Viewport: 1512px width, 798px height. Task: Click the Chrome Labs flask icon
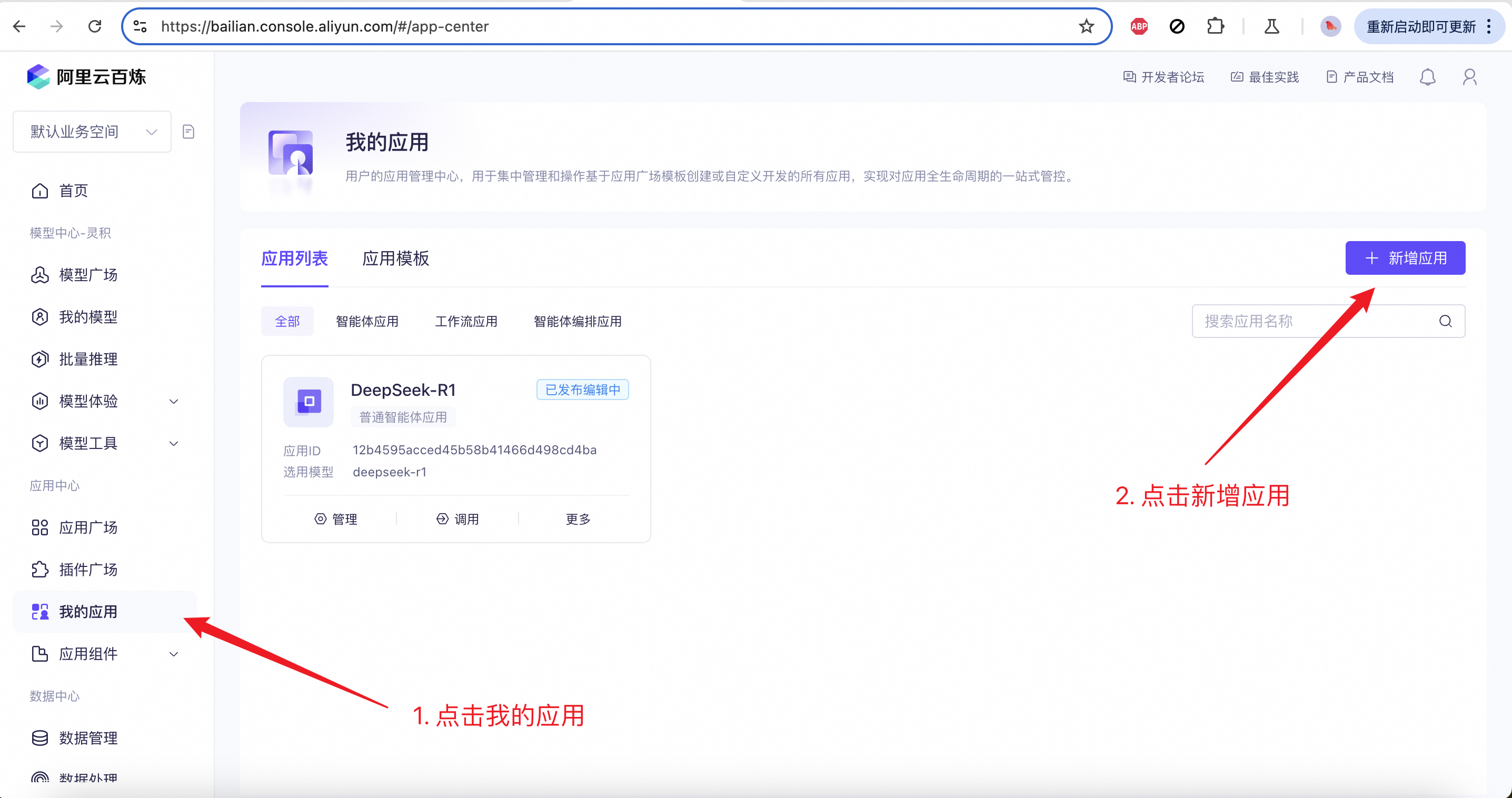[1271, 26]
